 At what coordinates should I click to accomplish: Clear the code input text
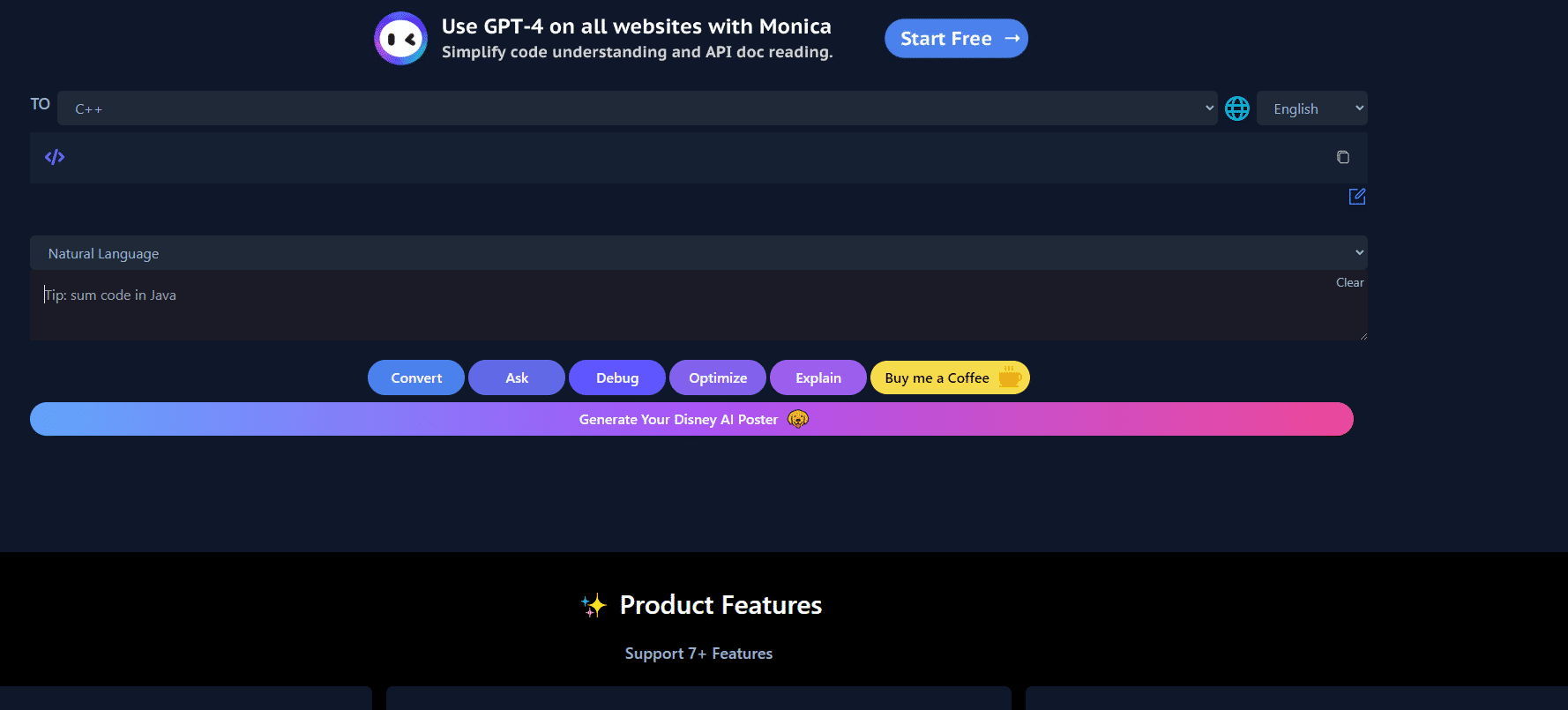point(1349,282)
